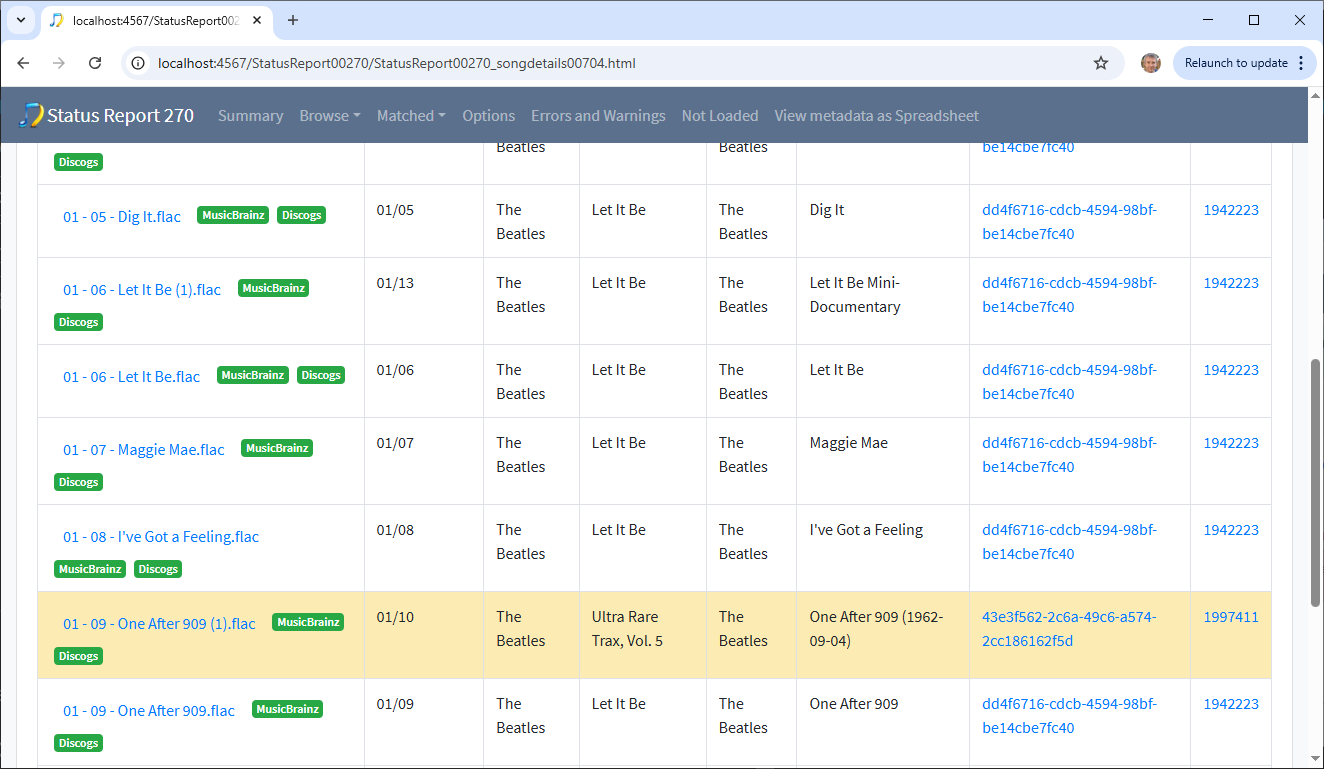
Task: Open the Not Loaded menu item
Action: tap(719, 116)
